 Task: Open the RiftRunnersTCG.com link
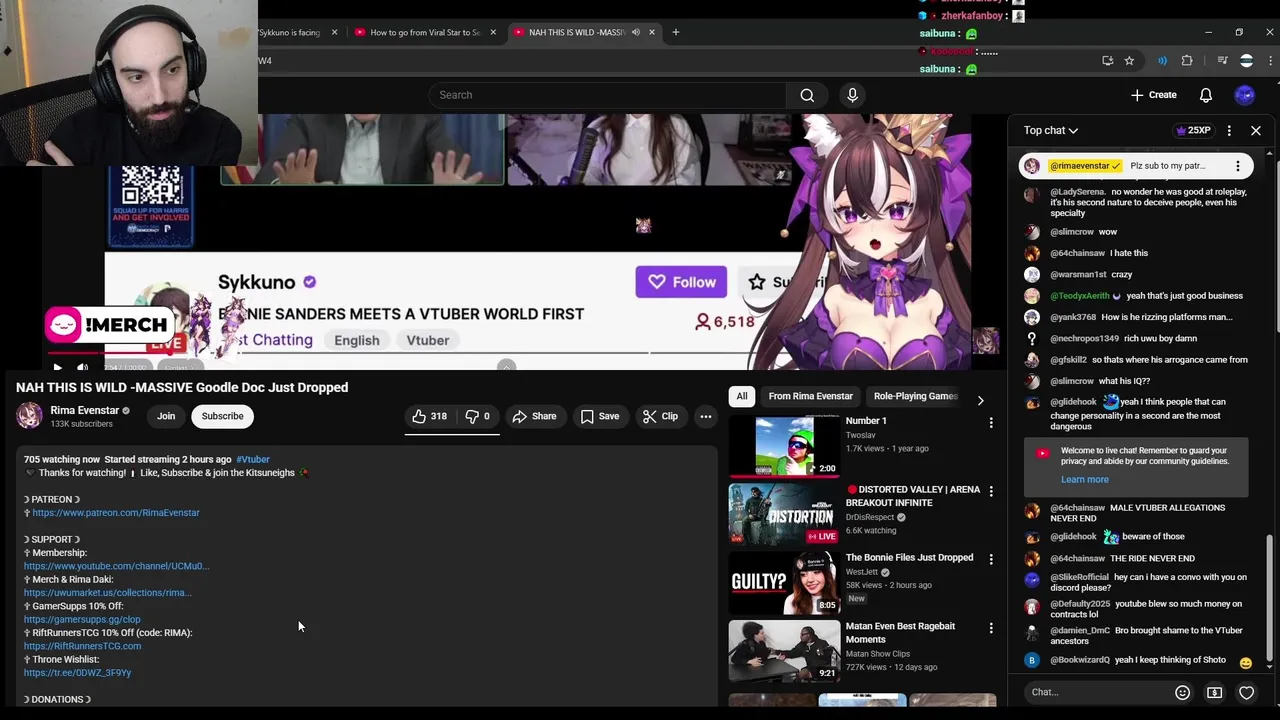(x=82, y=646)
